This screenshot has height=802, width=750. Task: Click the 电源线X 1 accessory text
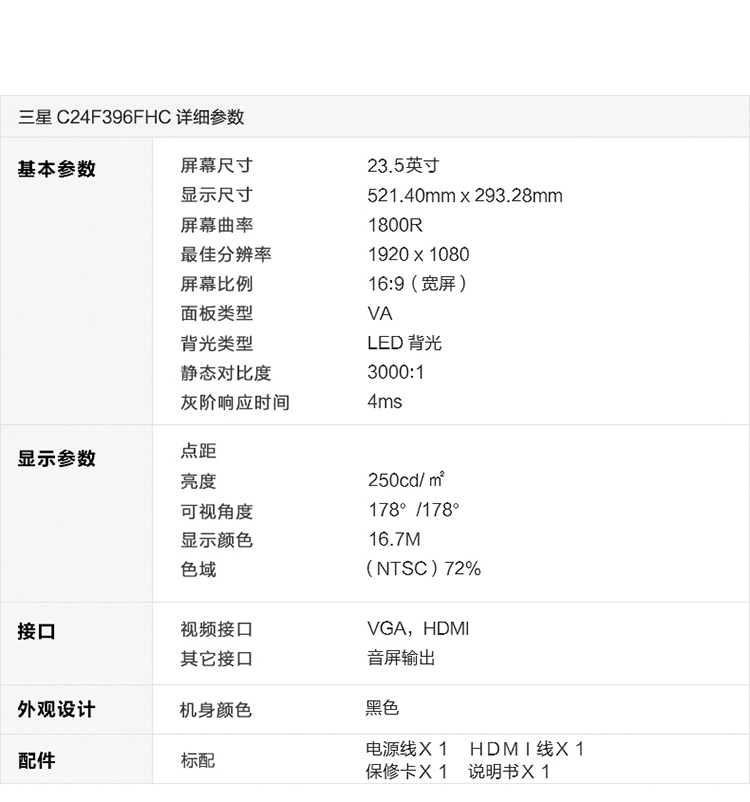tap(407, 749)
